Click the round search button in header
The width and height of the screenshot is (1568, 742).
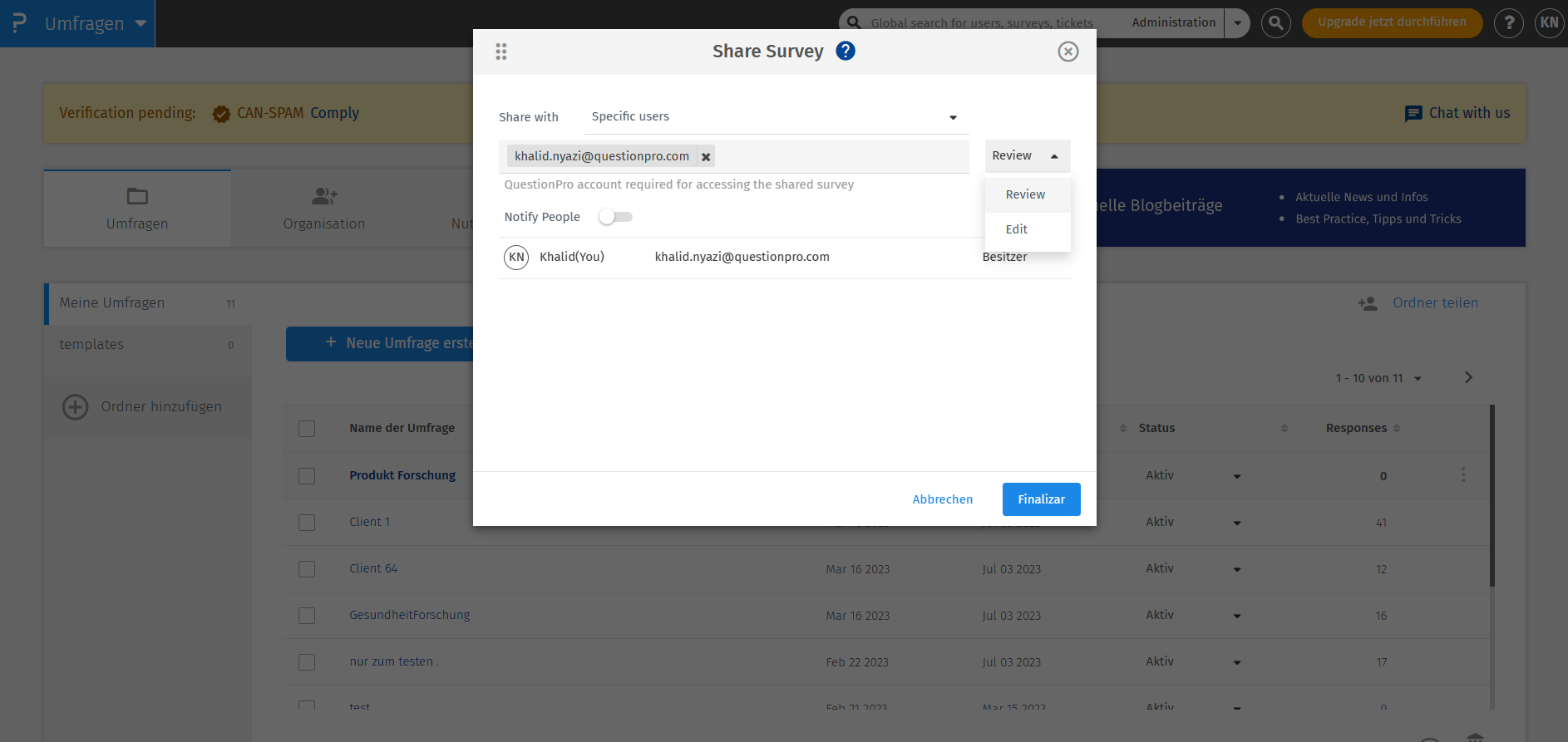pos(1276,23)
